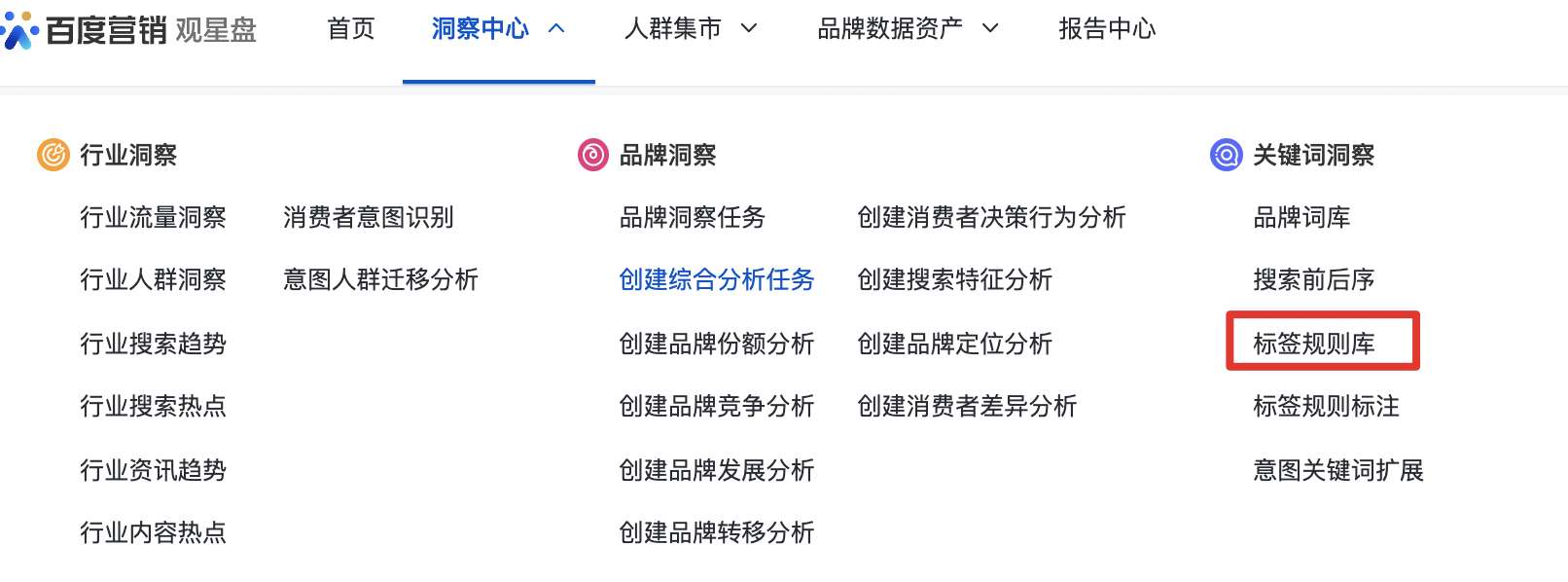Open 标签规则库 in keyword insights
Screen dimensions: 1568x582
[1313, 344]
